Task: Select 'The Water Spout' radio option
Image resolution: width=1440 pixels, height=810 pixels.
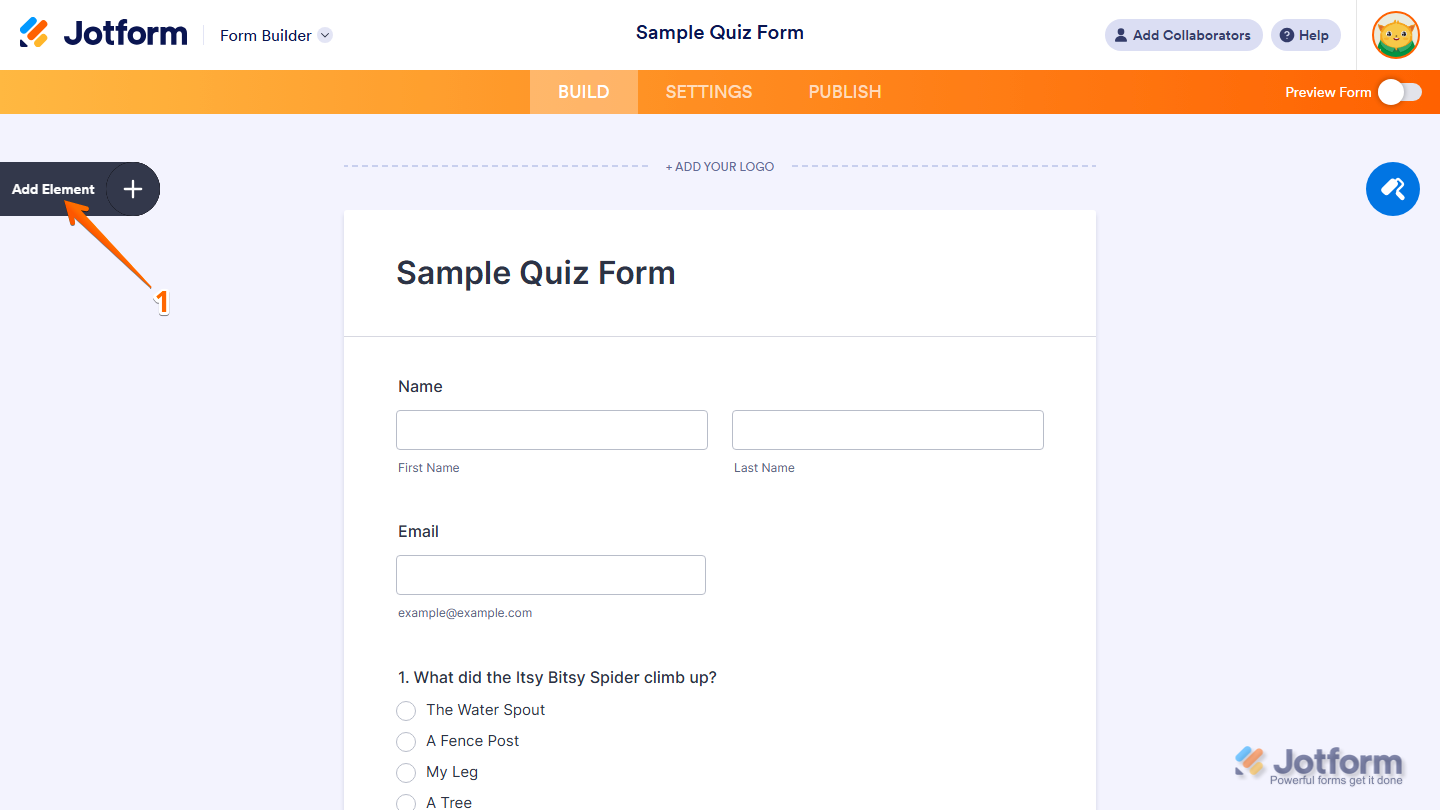Action: 406,711
